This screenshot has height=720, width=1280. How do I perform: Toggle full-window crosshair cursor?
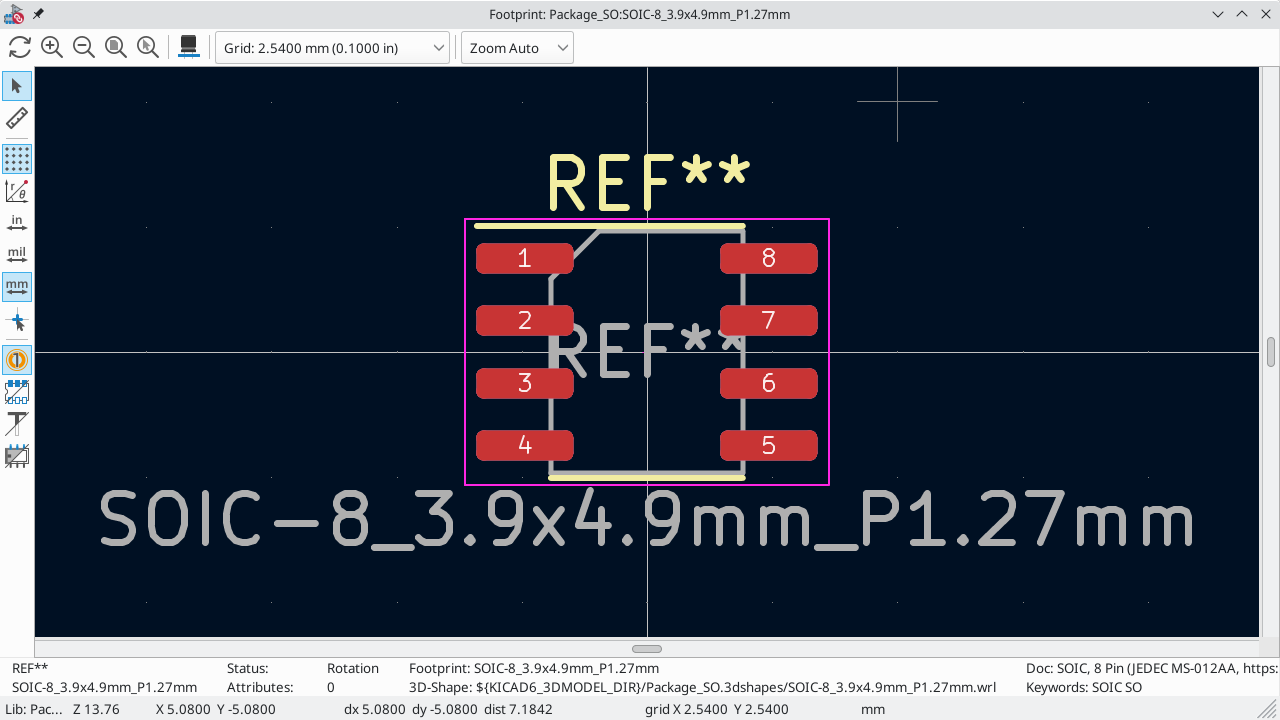coord(17,321)
